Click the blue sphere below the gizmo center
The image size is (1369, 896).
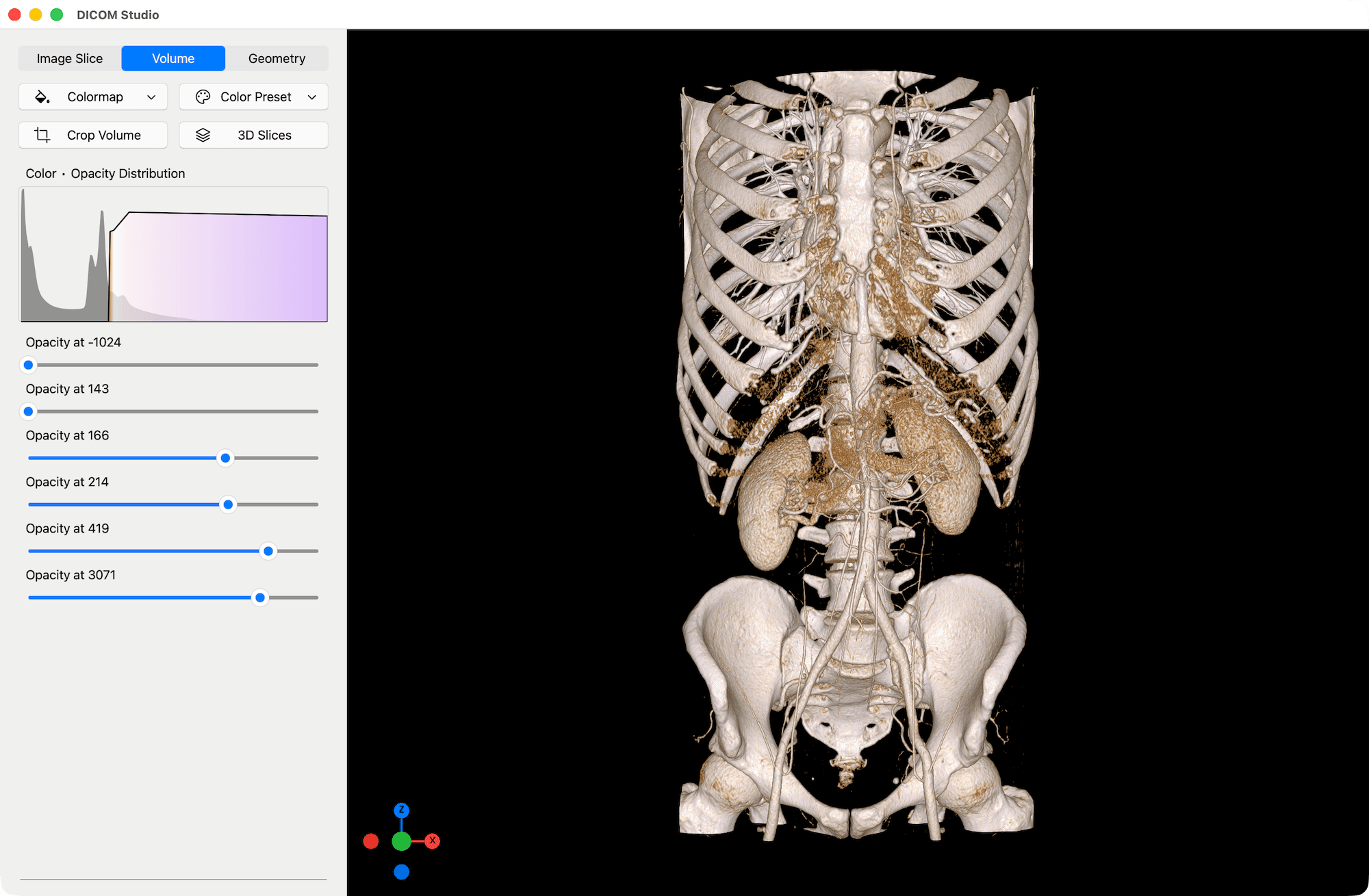[402, 871]
